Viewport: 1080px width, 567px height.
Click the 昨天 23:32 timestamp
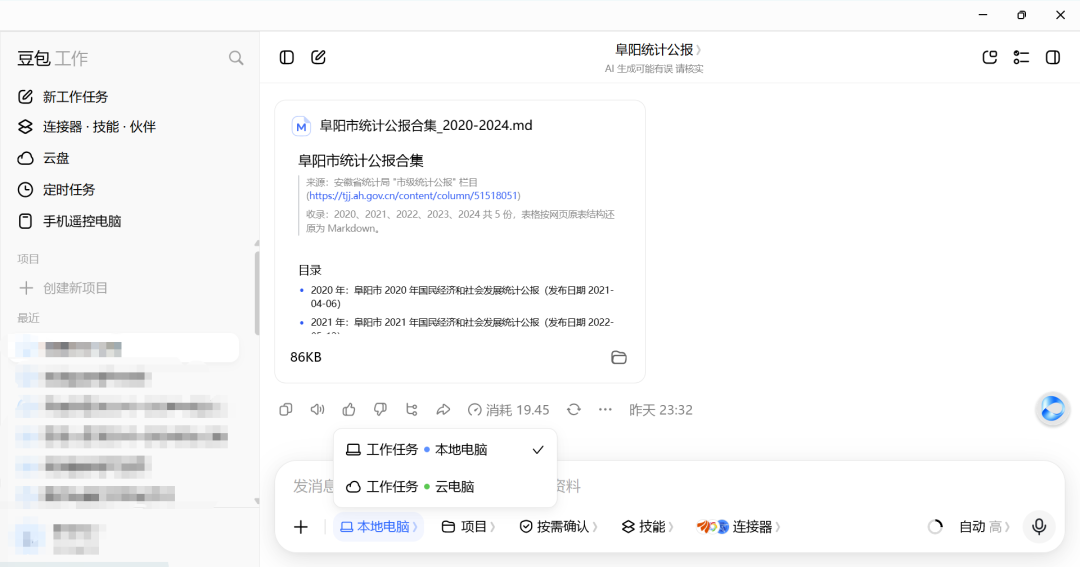coord(661,410)
